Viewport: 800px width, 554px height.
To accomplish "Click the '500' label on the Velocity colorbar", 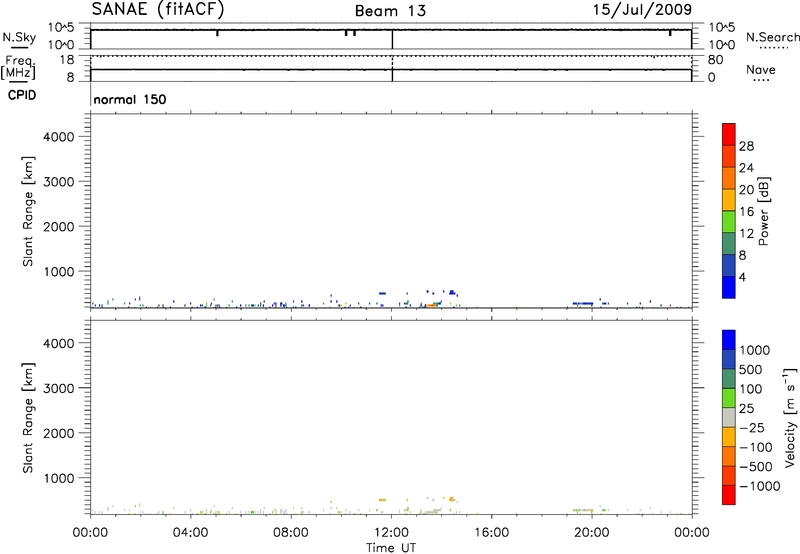I will [x=750, y=369].
